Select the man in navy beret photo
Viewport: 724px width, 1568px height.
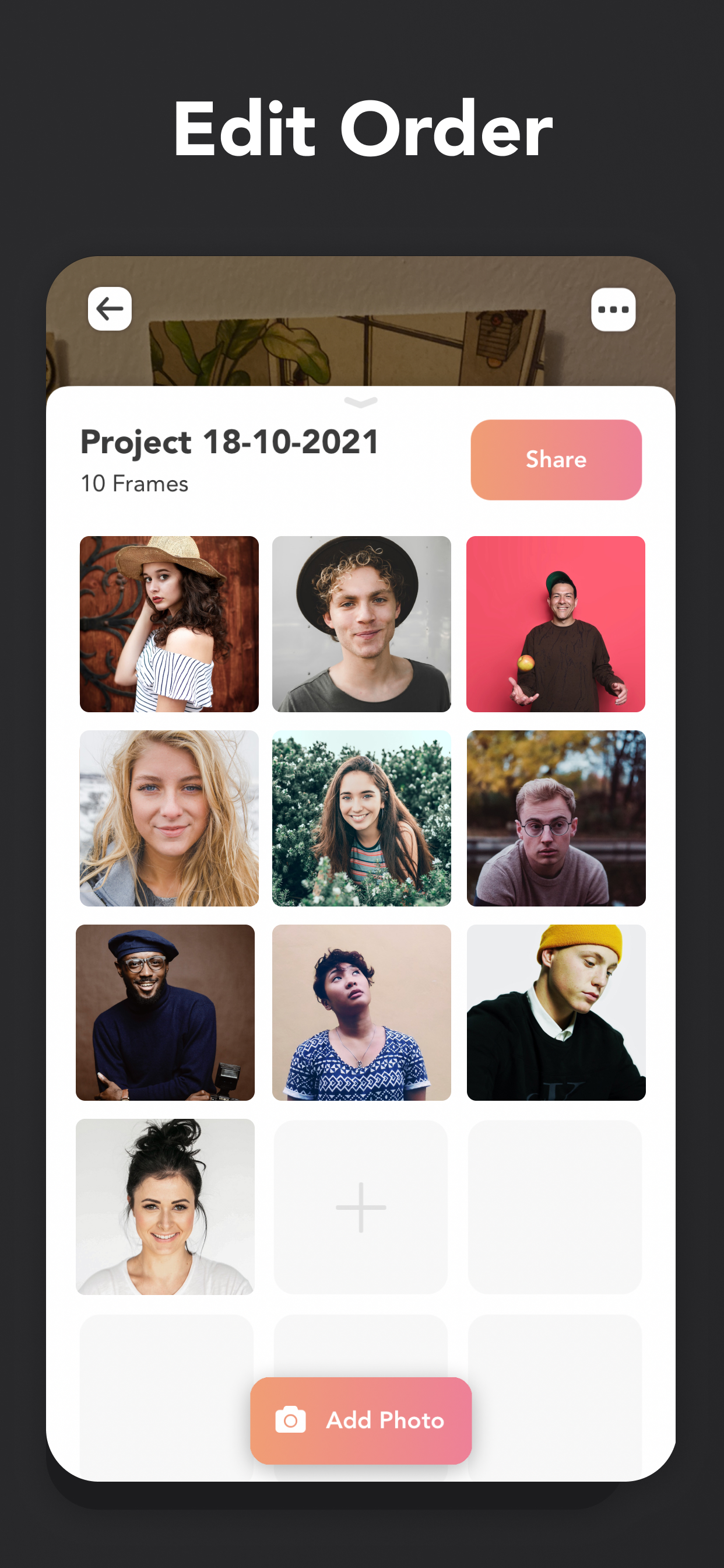pos(165,1012)
